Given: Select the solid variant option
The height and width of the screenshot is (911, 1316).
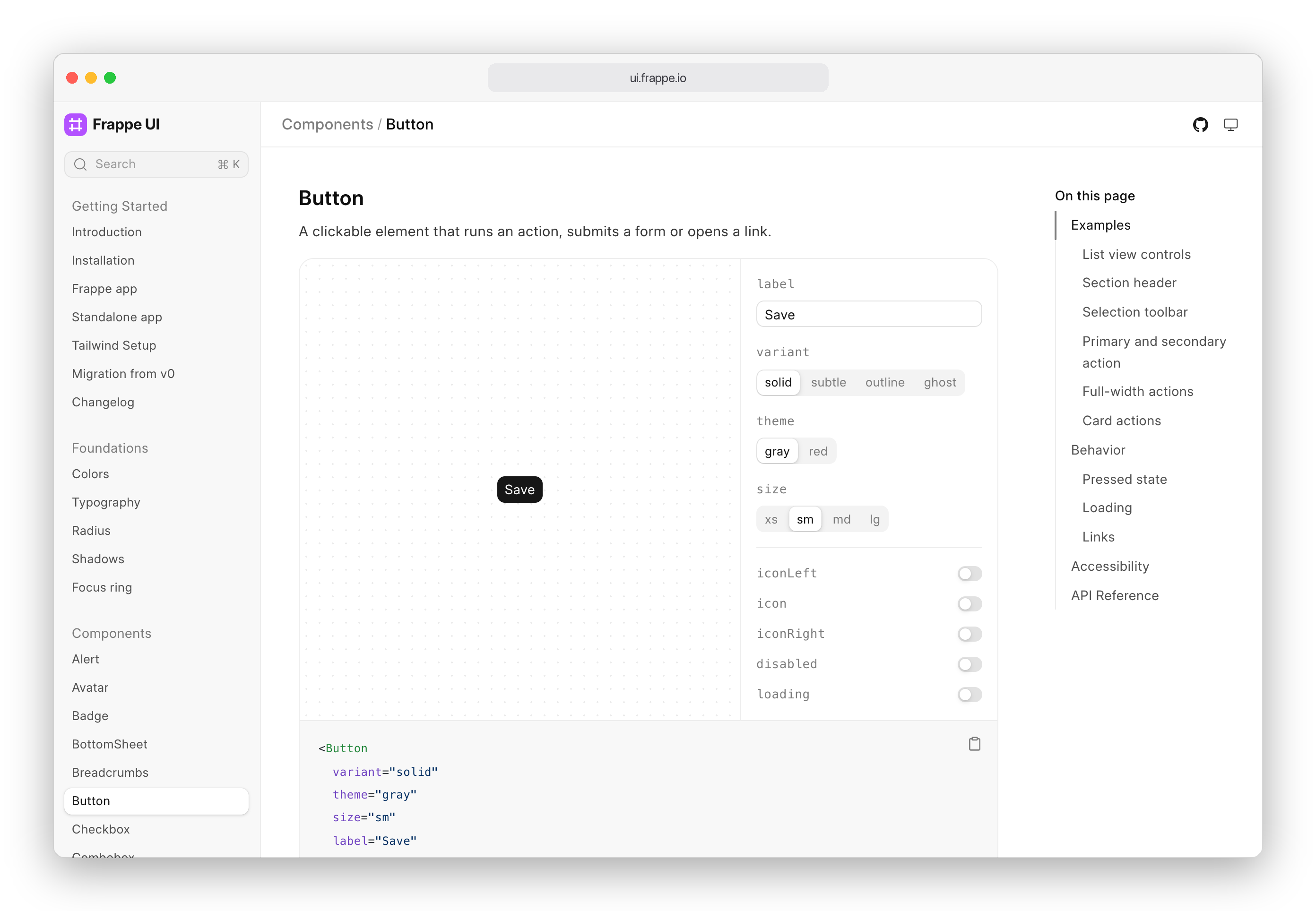Looking at the screenshot, I should 778,382.
